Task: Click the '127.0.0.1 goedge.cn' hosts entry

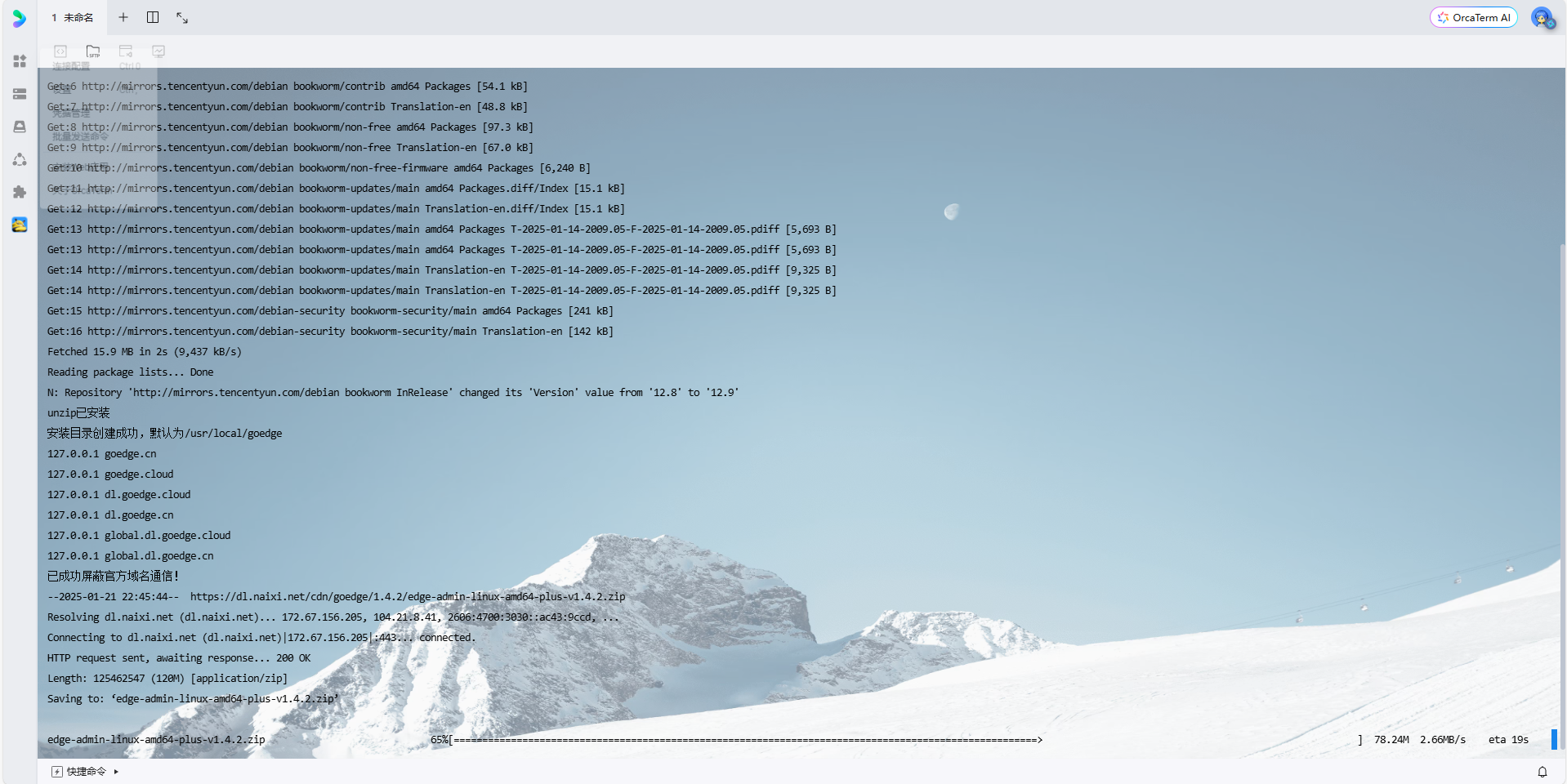Action: 102,454
